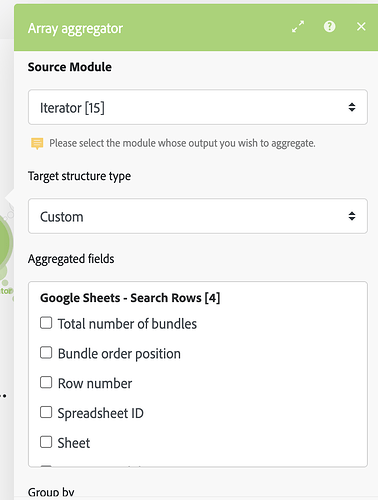
Task: Enable Total number of bundles checkbox
Action: point(46,323)
